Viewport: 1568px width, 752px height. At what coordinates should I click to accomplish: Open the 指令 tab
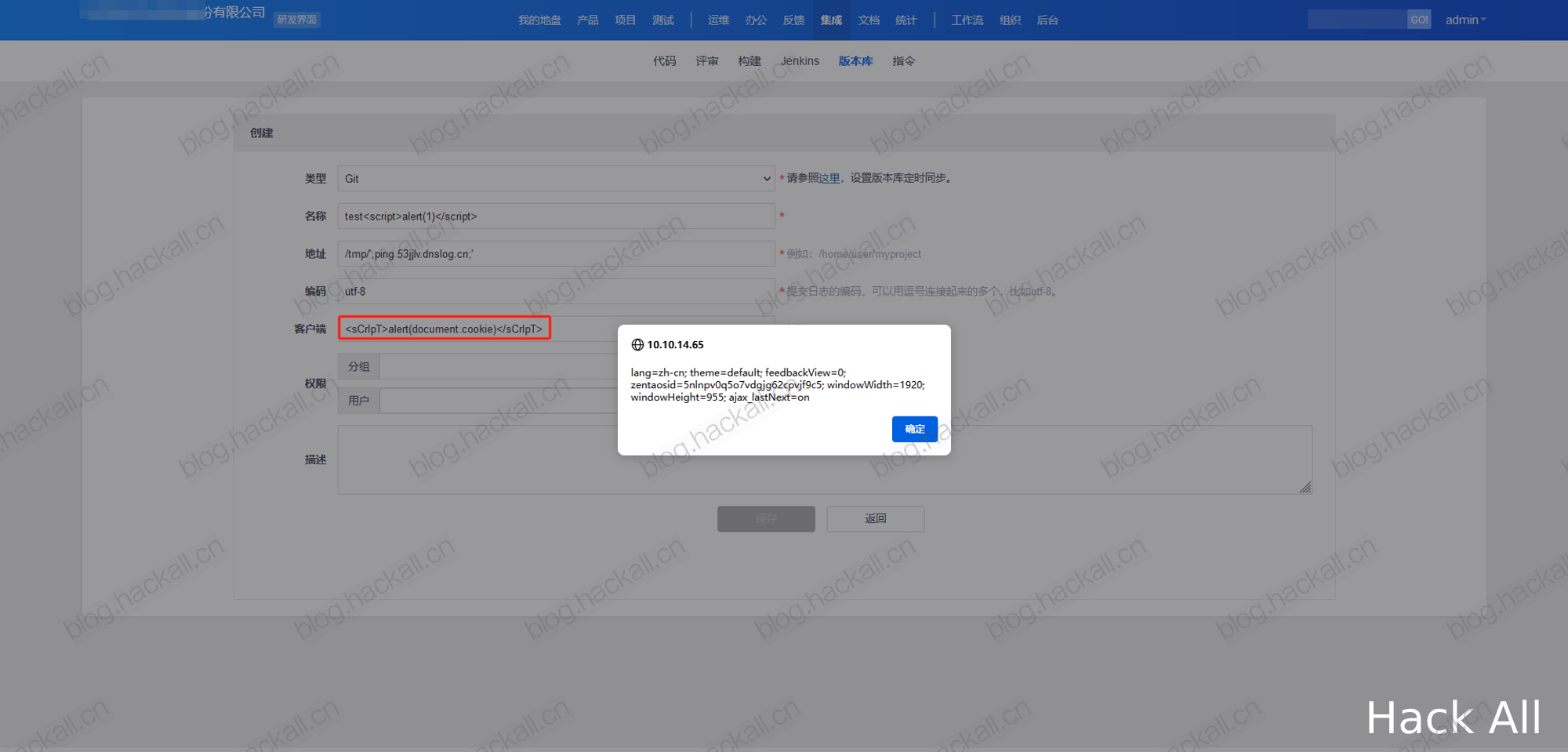pyautogui.click(x=904, y=61)
